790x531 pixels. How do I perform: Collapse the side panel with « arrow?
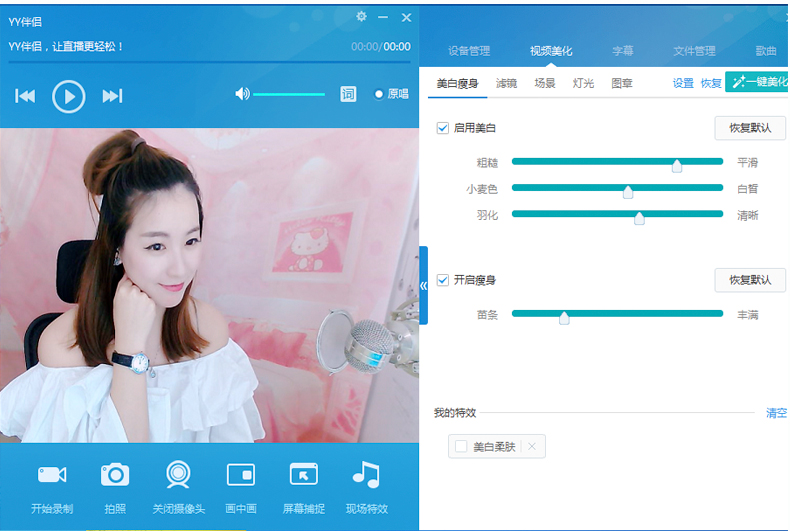tap(424, 285)
